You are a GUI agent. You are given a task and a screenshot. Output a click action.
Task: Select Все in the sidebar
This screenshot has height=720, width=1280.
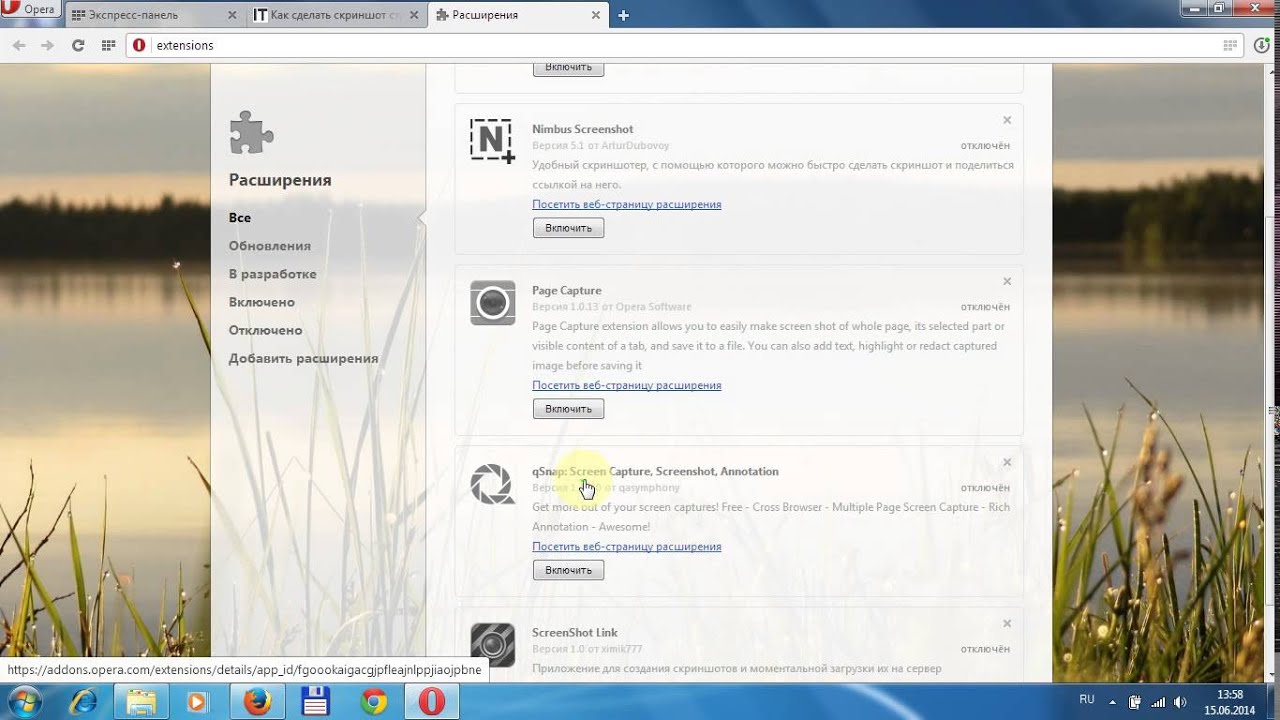[240, 217]
